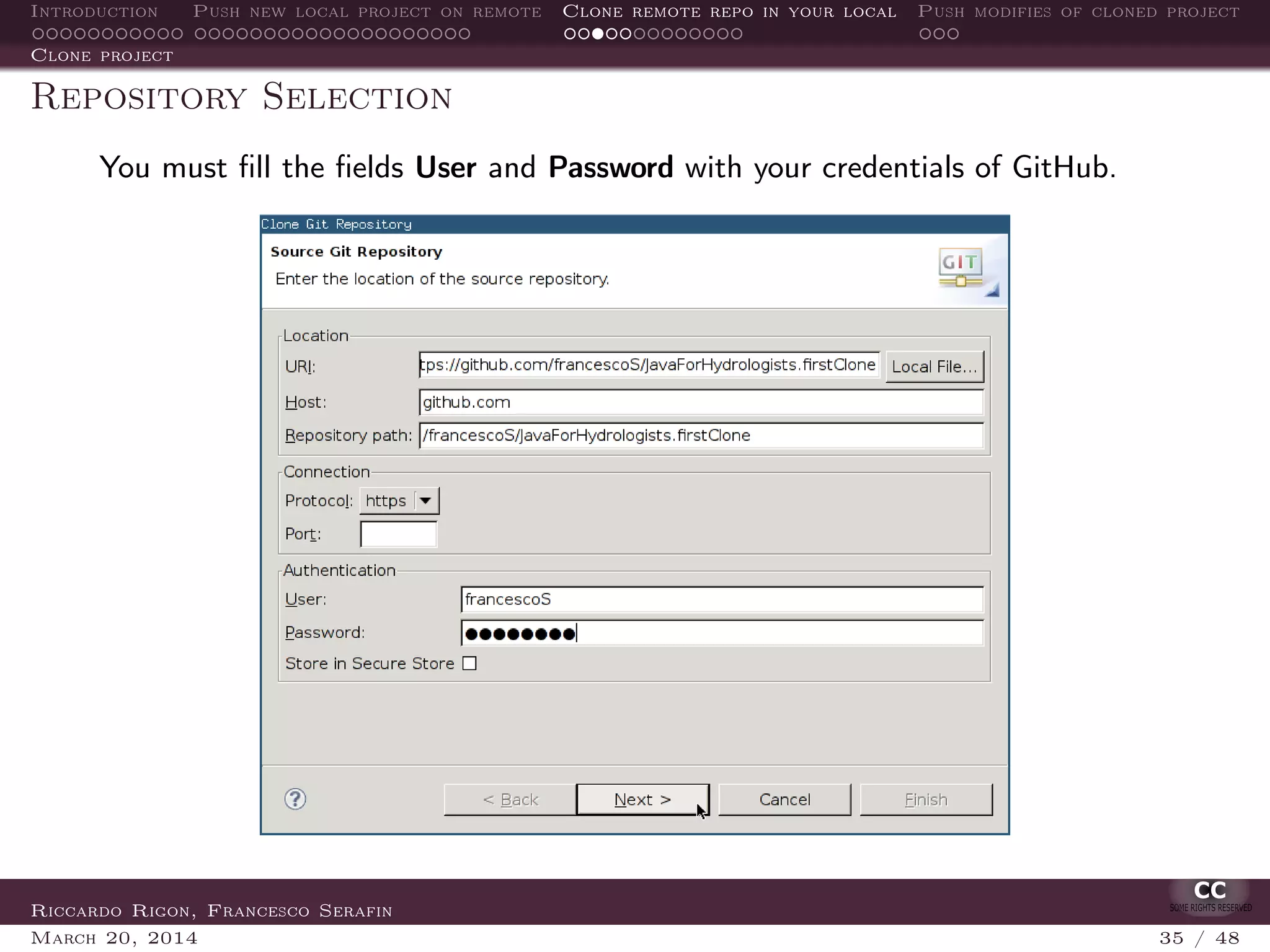Click the highlighted current slide progress dot
The width and height of the screenshot is (1270, 952).
598,33
